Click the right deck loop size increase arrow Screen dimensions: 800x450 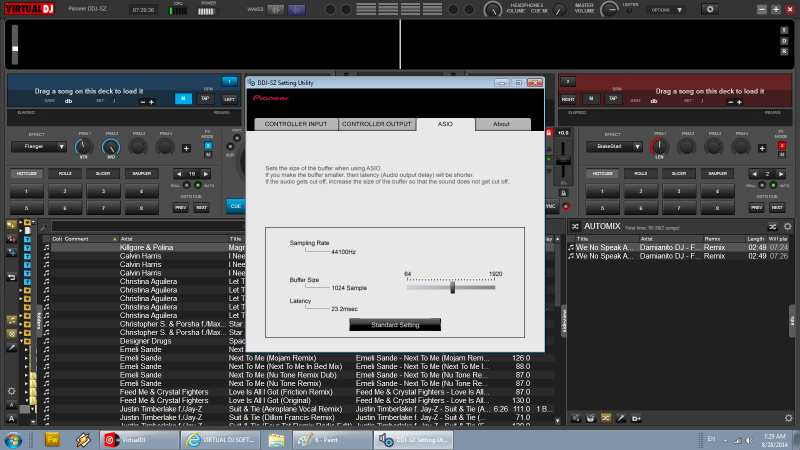tap(780, 173)
